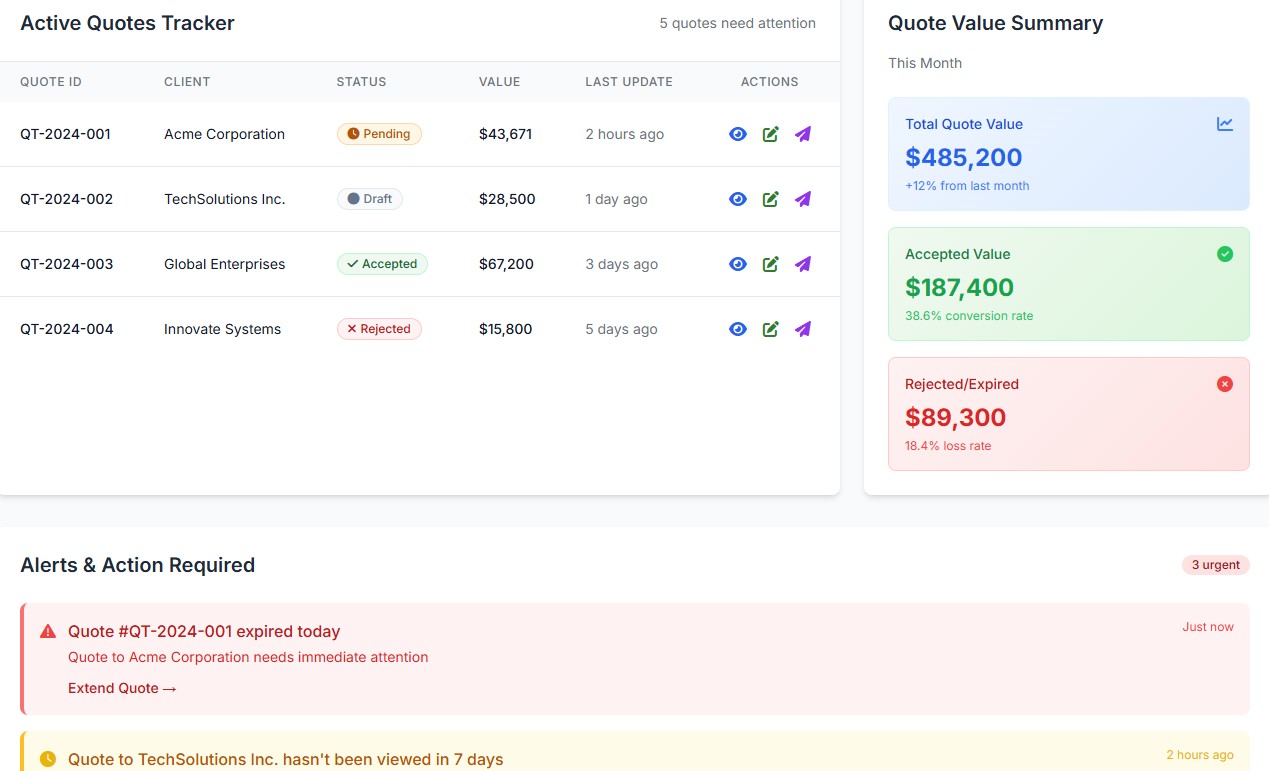Screen dimensions: 1269x771
Task: Click clock icon on TechSolutions alert
Action: (48, 759)
